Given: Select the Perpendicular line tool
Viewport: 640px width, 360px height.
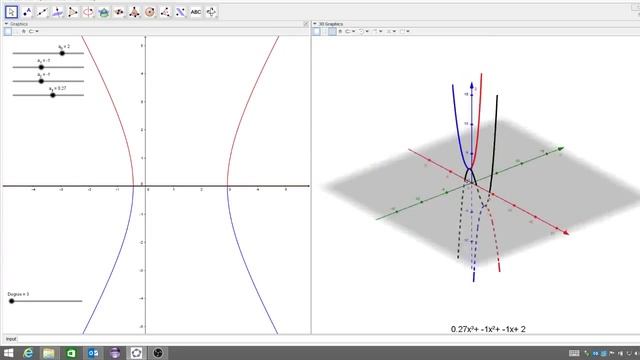Looking at the screenshot, I should [x=58, y=12].
